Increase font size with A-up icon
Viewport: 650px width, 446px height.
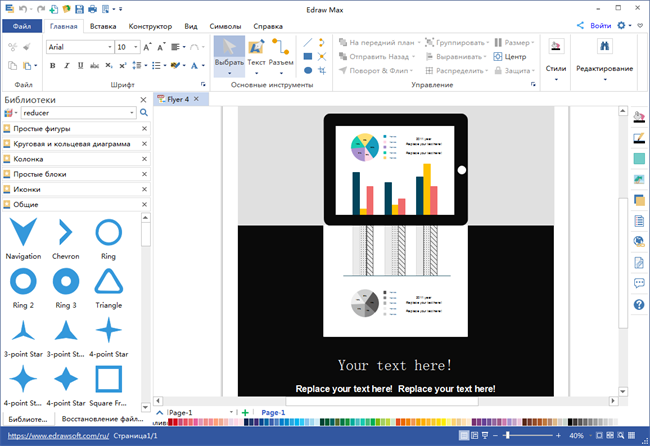(x=147, y=47)
